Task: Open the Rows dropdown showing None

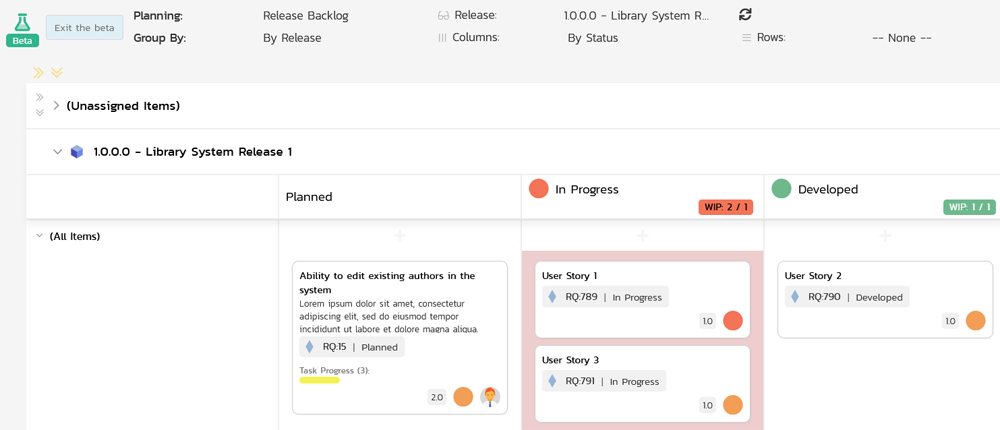Action: pyautogui.click(x=901, y=38)
